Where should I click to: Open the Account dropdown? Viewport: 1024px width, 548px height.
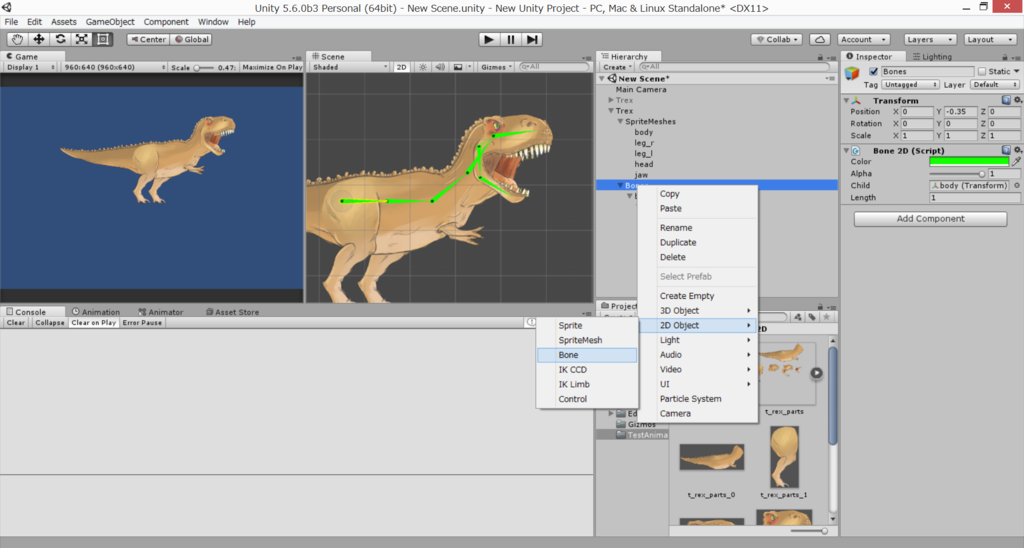[x=863, y=39]
